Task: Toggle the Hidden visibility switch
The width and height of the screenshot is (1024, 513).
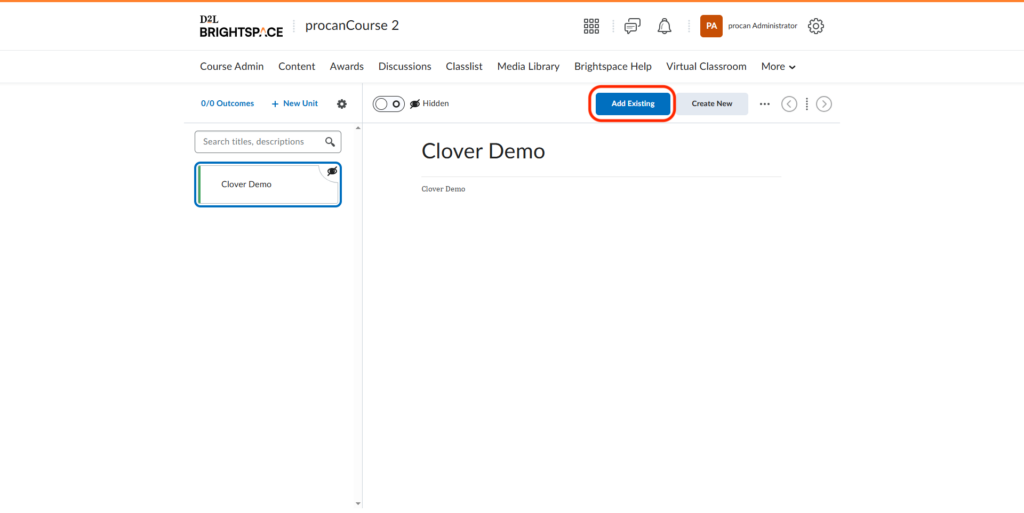Action: [x=388, y=104]
